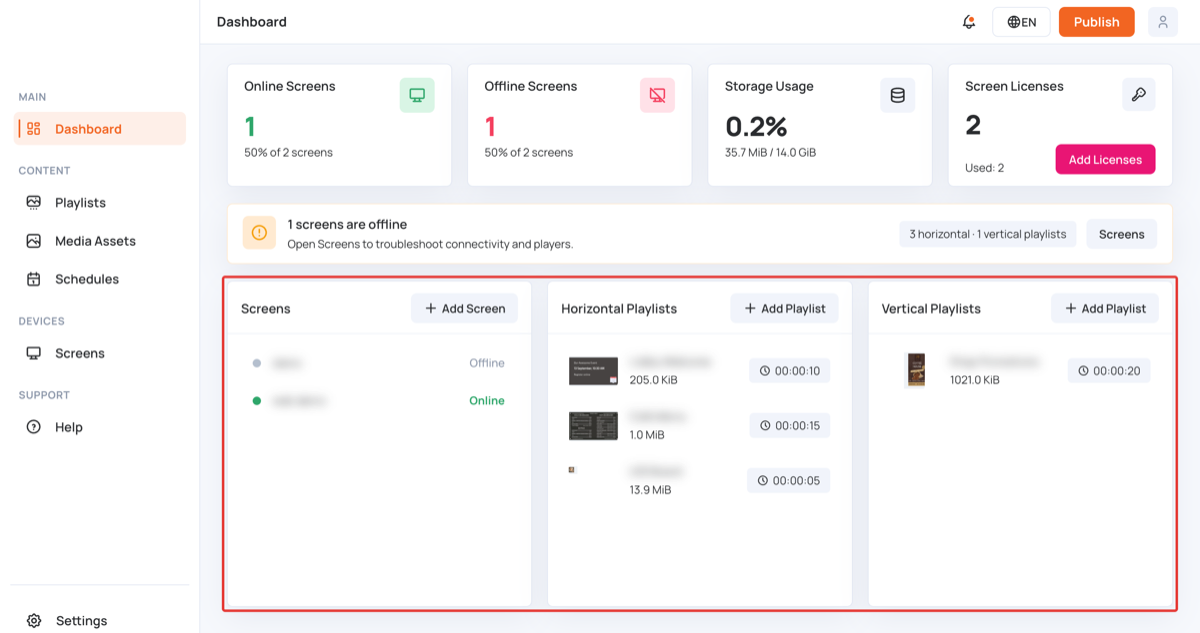Click the gray offline status dot

click(x=257, y=363)
